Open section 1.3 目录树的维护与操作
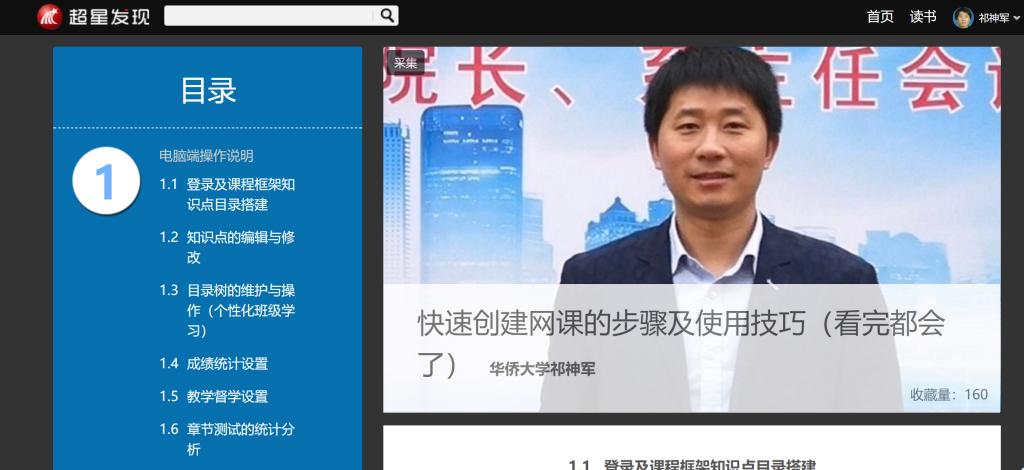 (240, 310)
